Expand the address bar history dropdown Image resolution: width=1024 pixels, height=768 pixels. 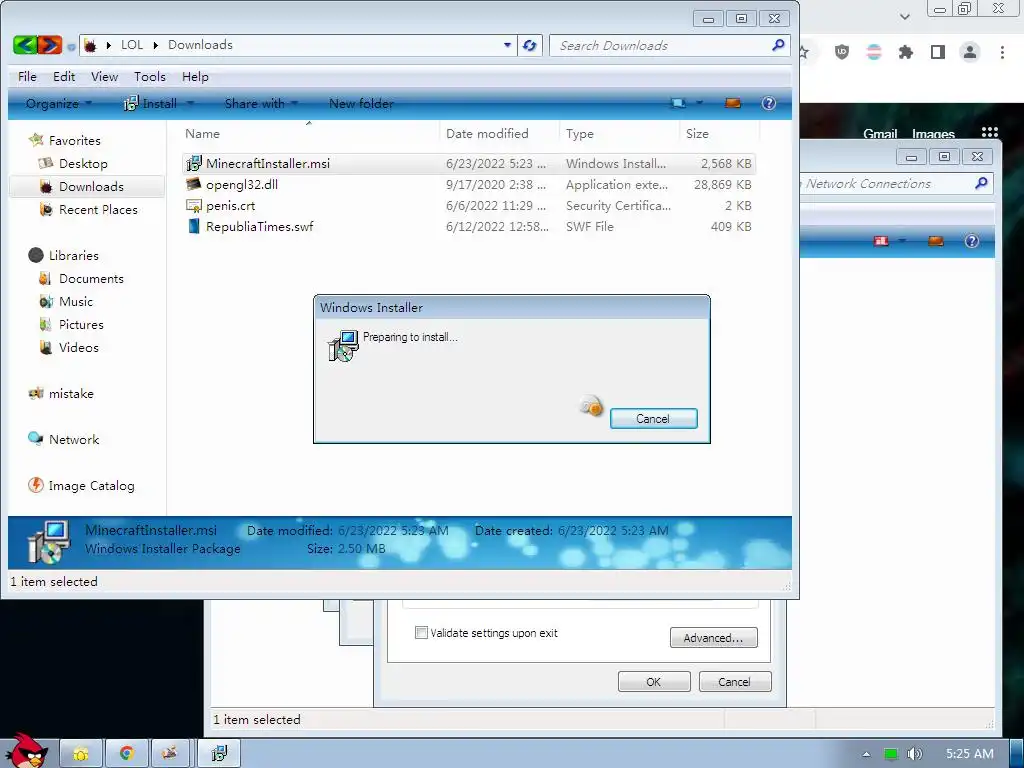click(507, 45)
